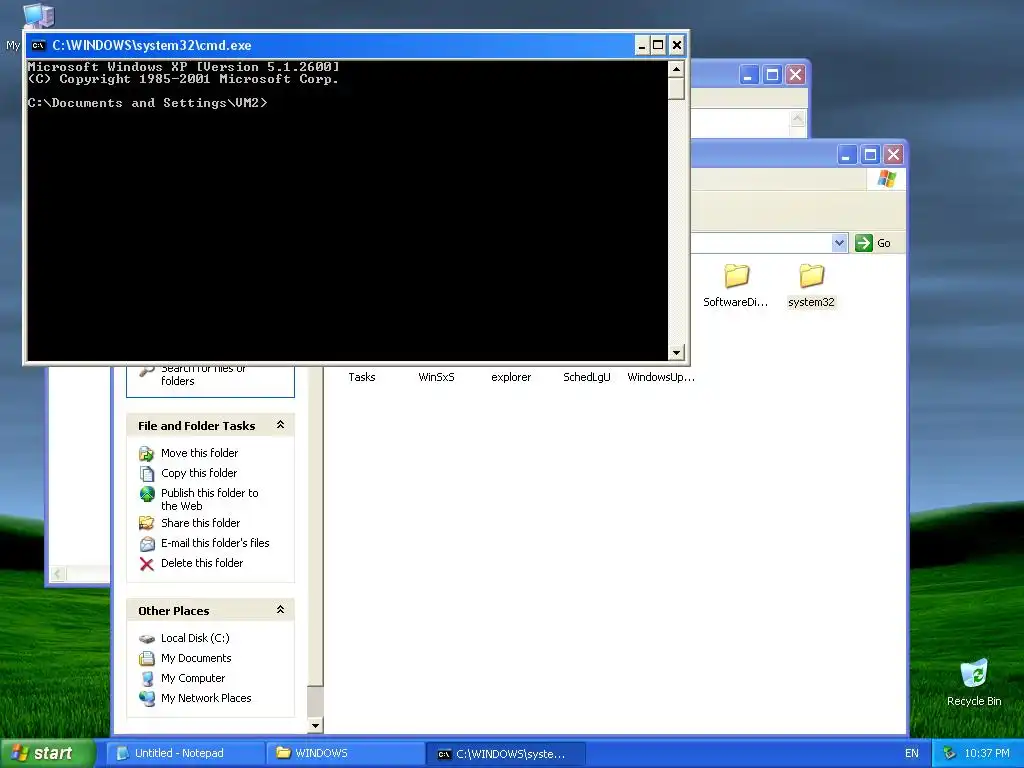Click the cmd.exe title bar system icon
This screenshot has height=768, width=1024.
click(x=39, y=45)
